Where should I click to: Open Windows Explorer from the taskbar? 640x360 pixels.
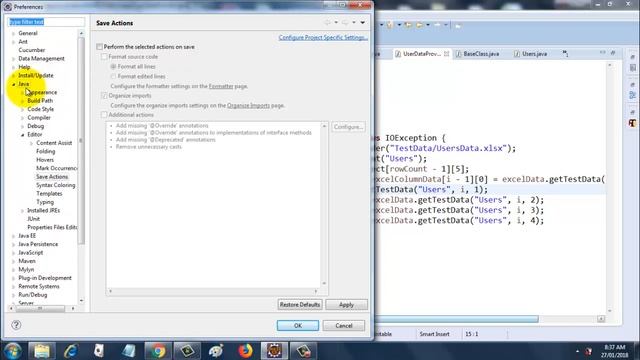coord(42,351)
